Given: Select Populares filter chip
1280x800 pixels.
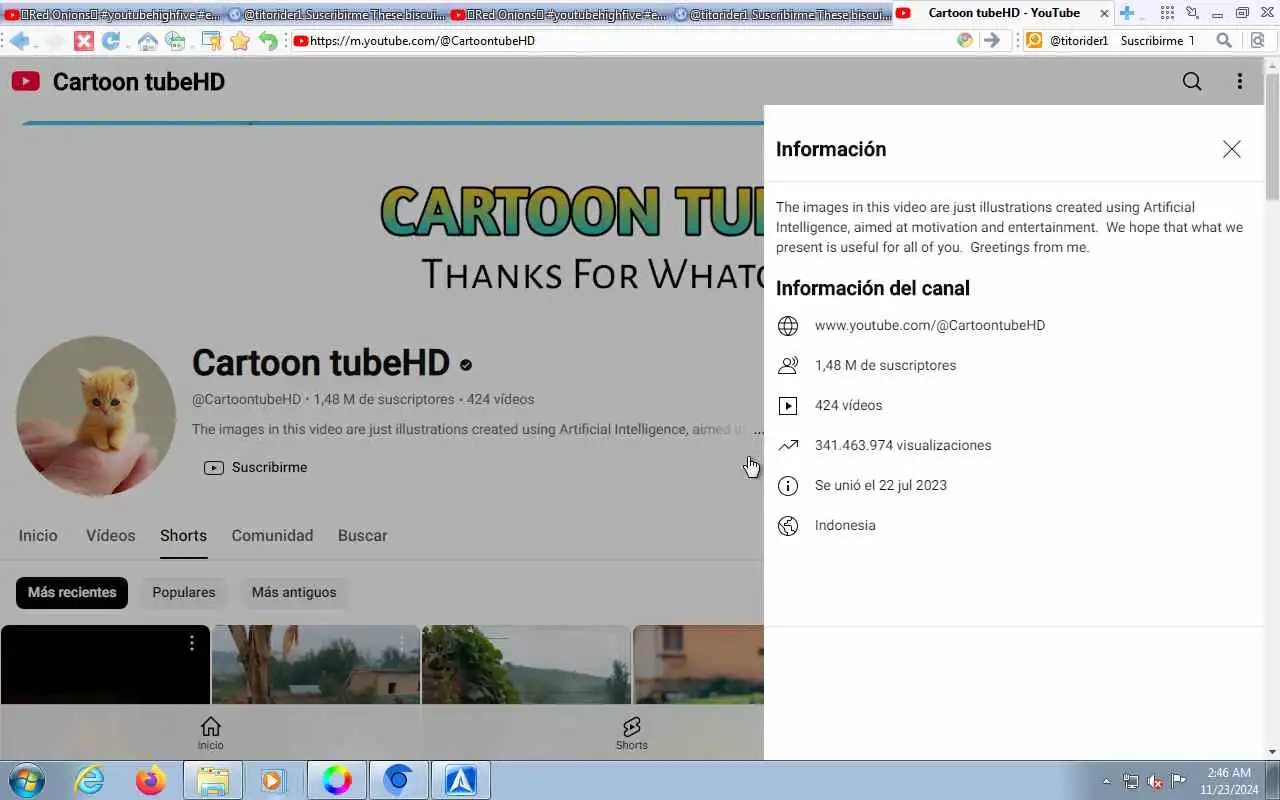Looking at the screenshot, I should point(184,593).
